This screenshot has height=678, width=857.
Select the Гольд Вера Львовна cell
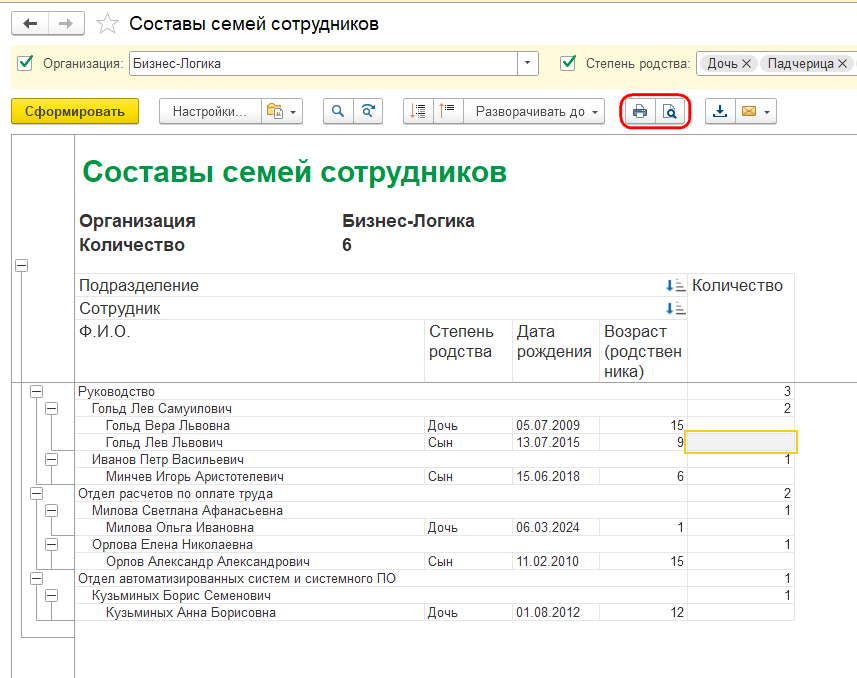click(x=250, y=425)
